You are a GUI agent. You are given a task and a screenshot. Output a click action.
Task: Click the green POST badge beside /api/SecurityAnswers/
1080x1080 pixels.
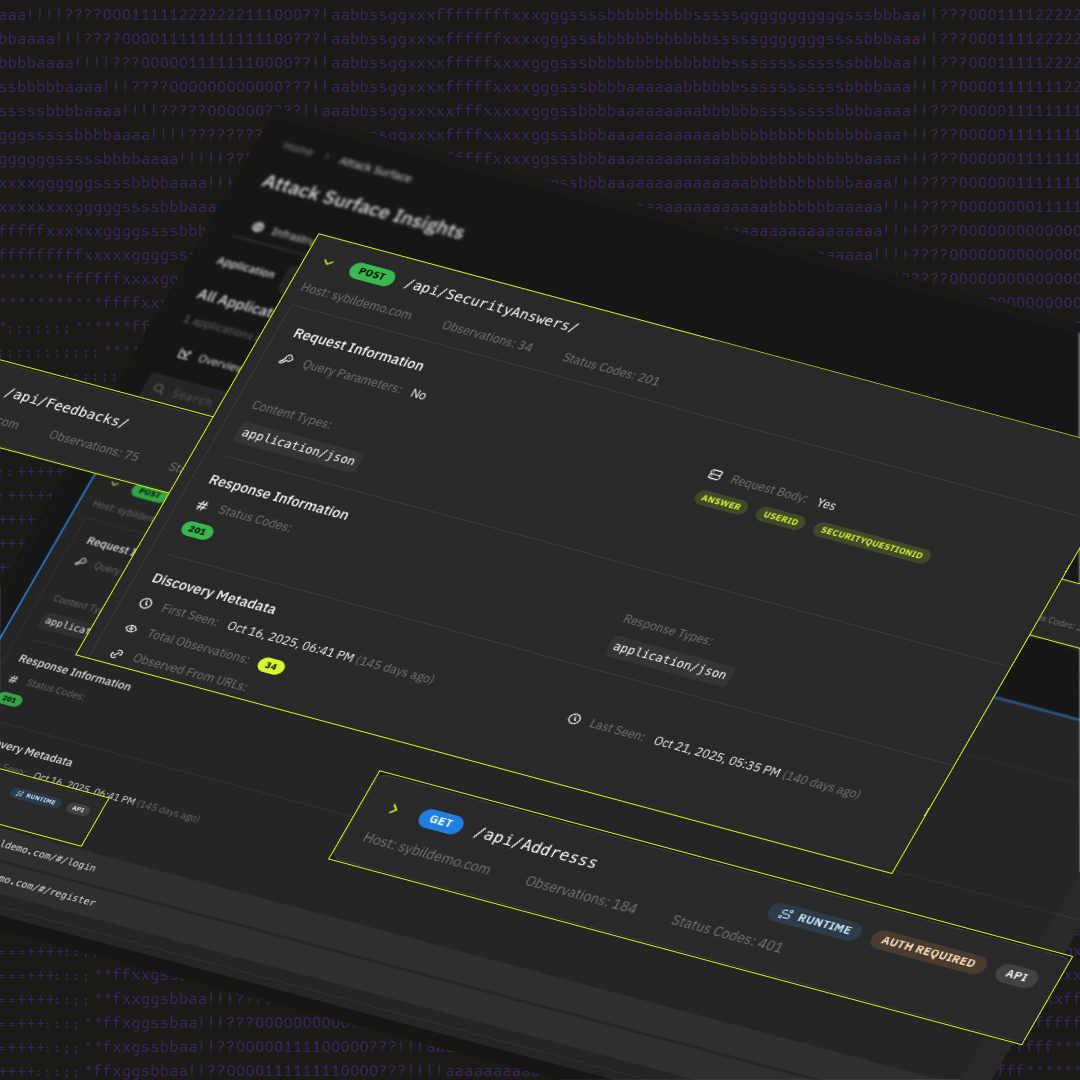pos(372,273)
